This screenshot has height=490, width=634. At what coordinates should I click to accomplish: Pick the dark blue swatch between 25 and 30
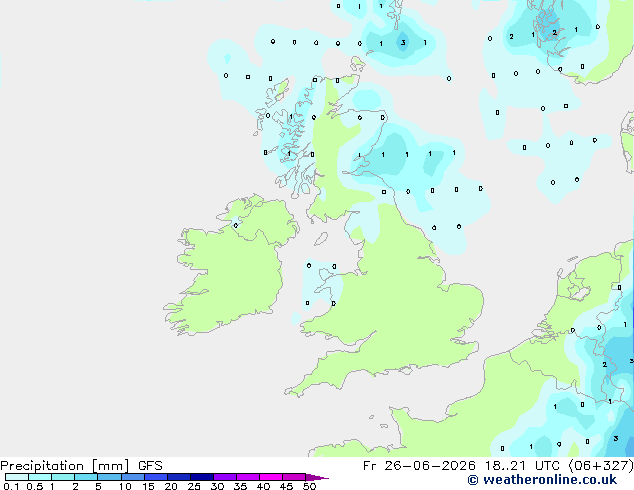click(202, 477)
